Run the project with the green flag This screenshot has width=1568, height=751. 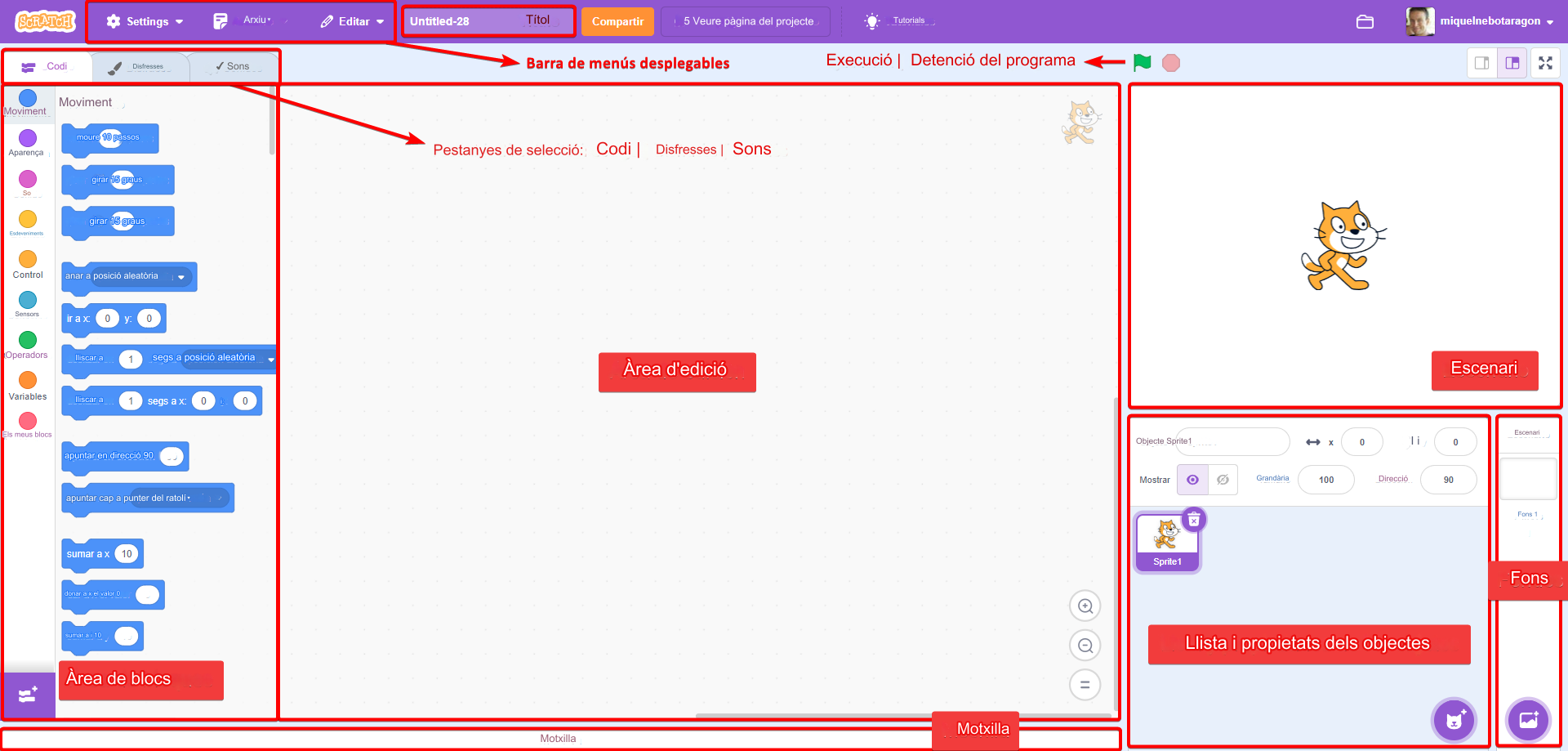pos(1142,62)
